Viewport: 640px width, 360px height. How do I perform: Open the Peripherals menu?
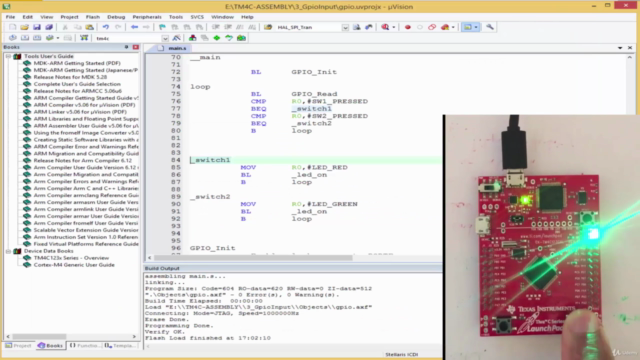coord(147,17)
